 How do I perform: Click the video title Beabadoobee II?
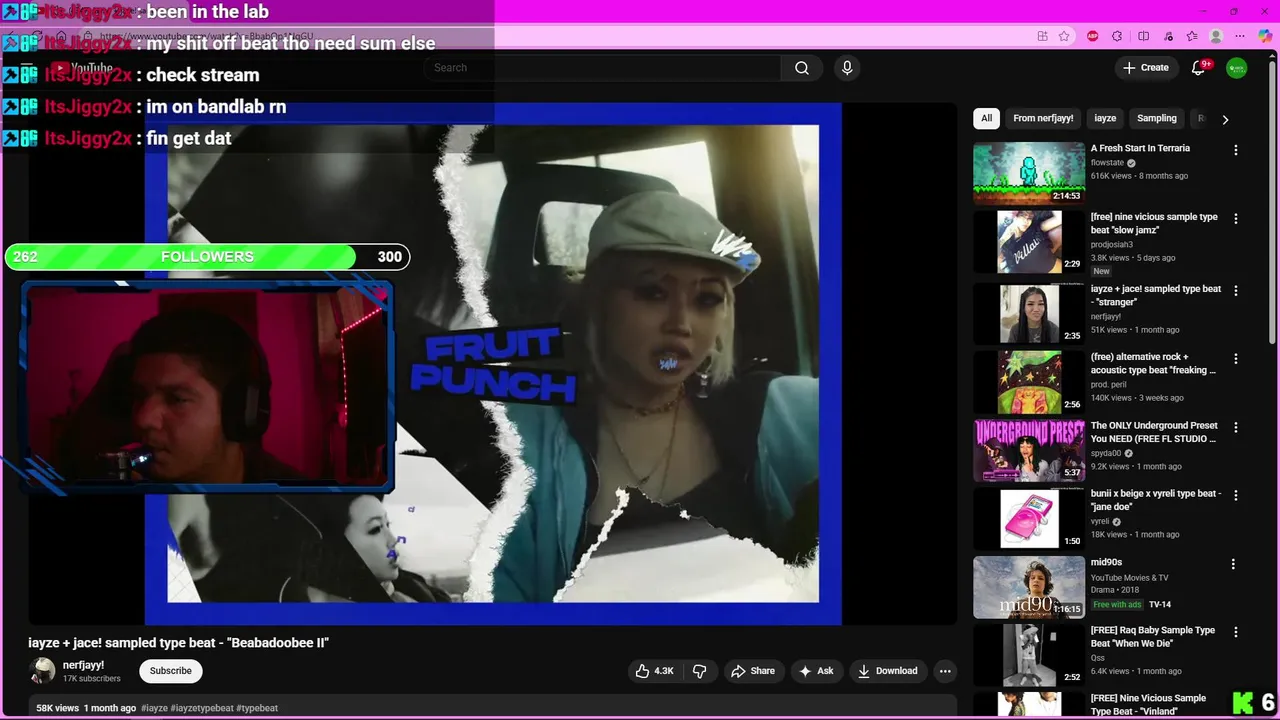178,643
